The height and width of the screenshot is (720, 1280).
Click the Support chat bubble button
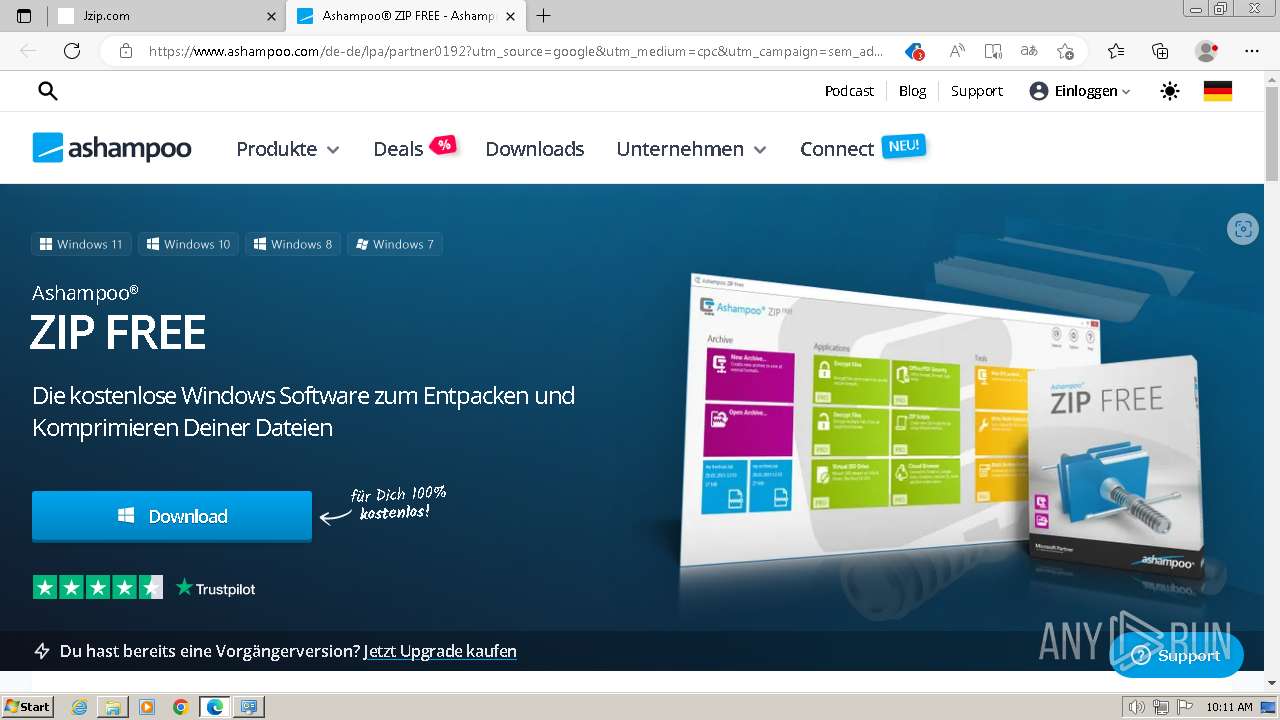click(1176, 656)
